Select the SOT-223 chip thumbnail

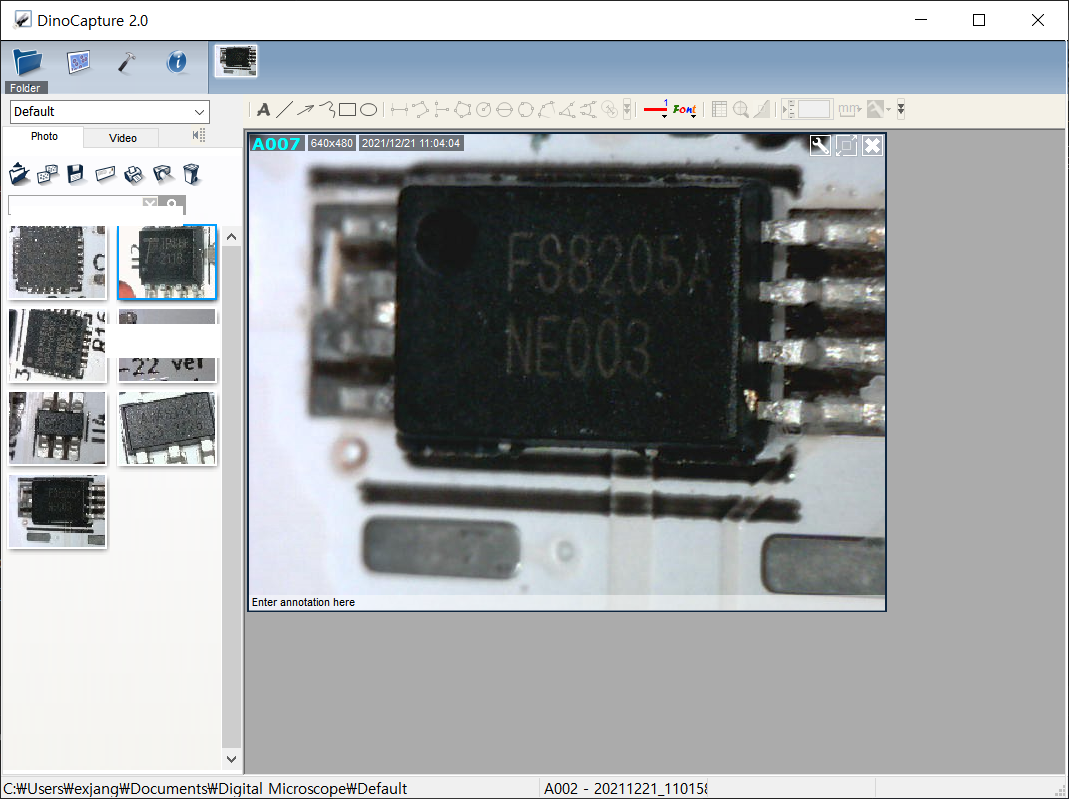coord(167,428)
